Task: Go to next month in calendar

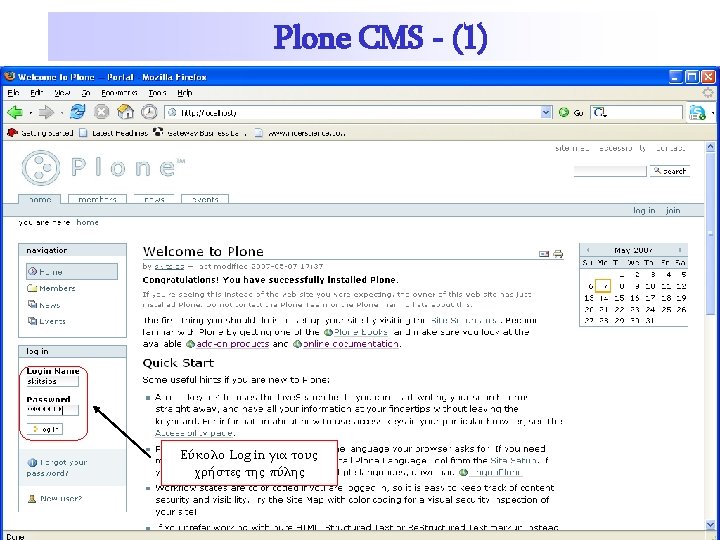Action: [680, 250]
